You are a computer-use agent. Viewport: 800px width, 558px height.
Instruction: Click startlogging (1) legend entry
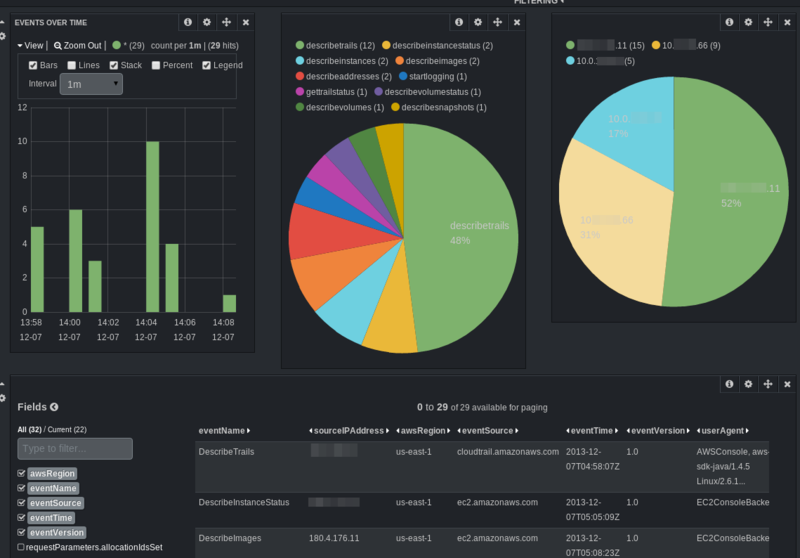(x=433, y=76)
